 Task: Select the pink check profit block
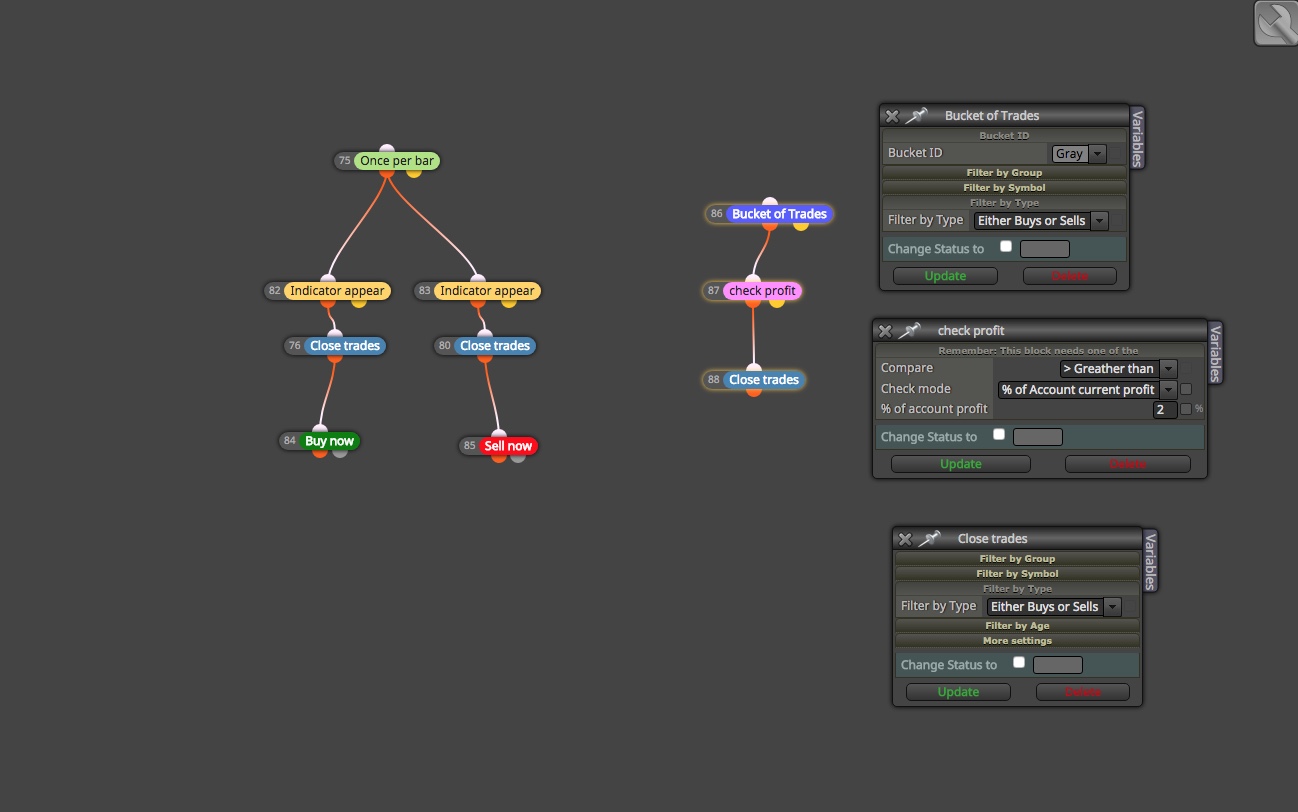point(763,291)
